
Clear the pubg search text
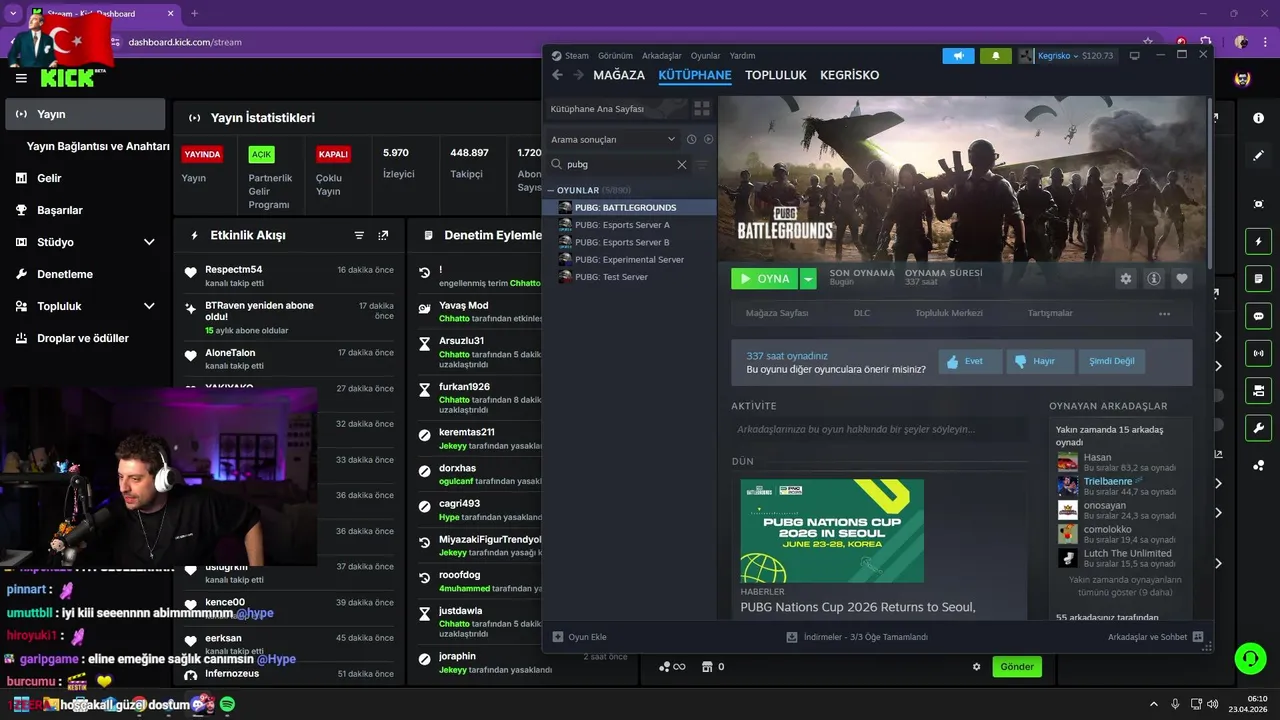(x=682, y=165)
